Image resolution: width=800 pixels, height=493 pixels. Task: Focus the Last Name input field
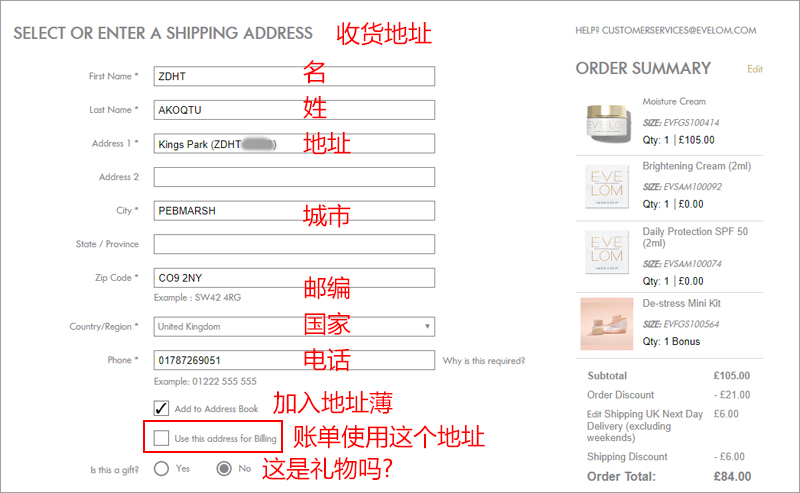[x=294, y=110]
